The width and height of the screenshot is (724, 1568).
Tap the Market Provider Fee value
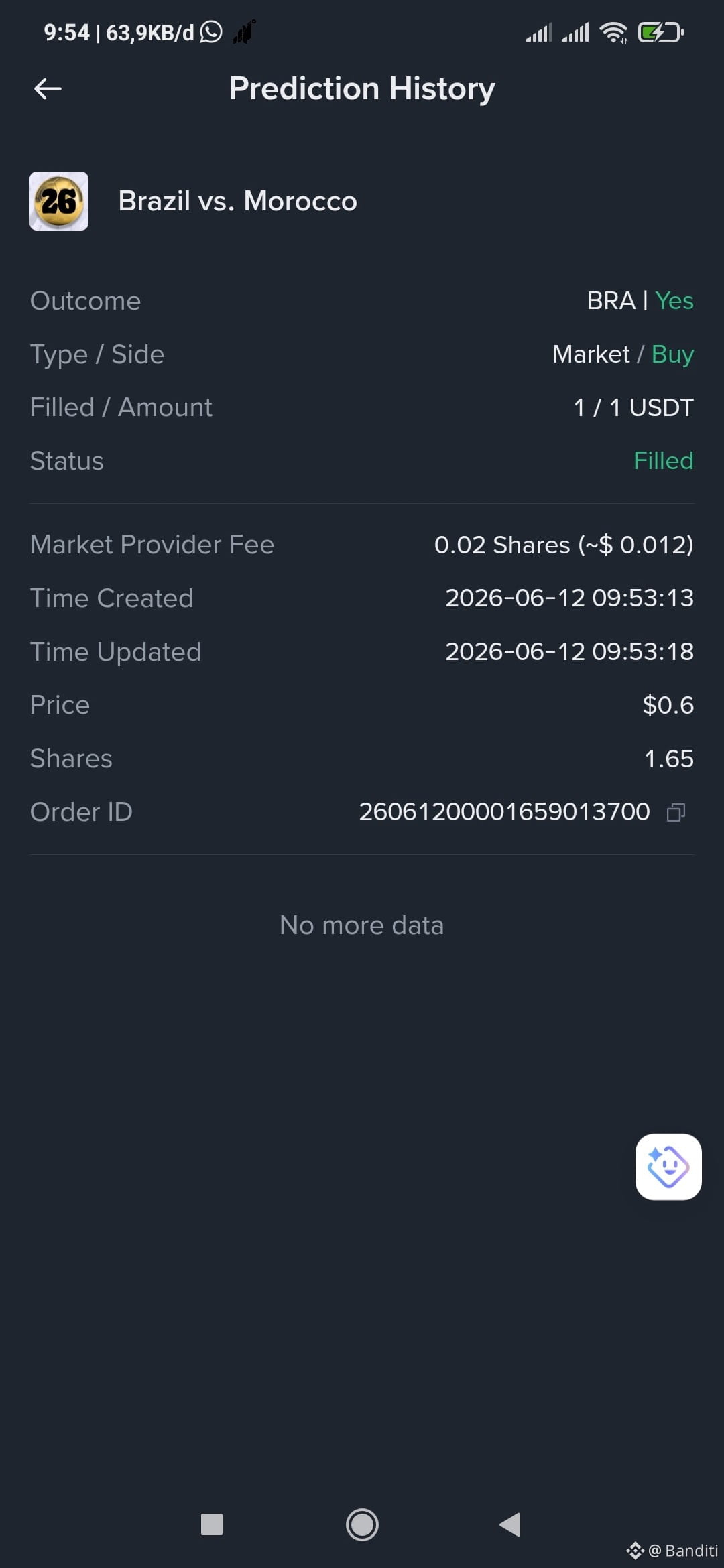564,545
